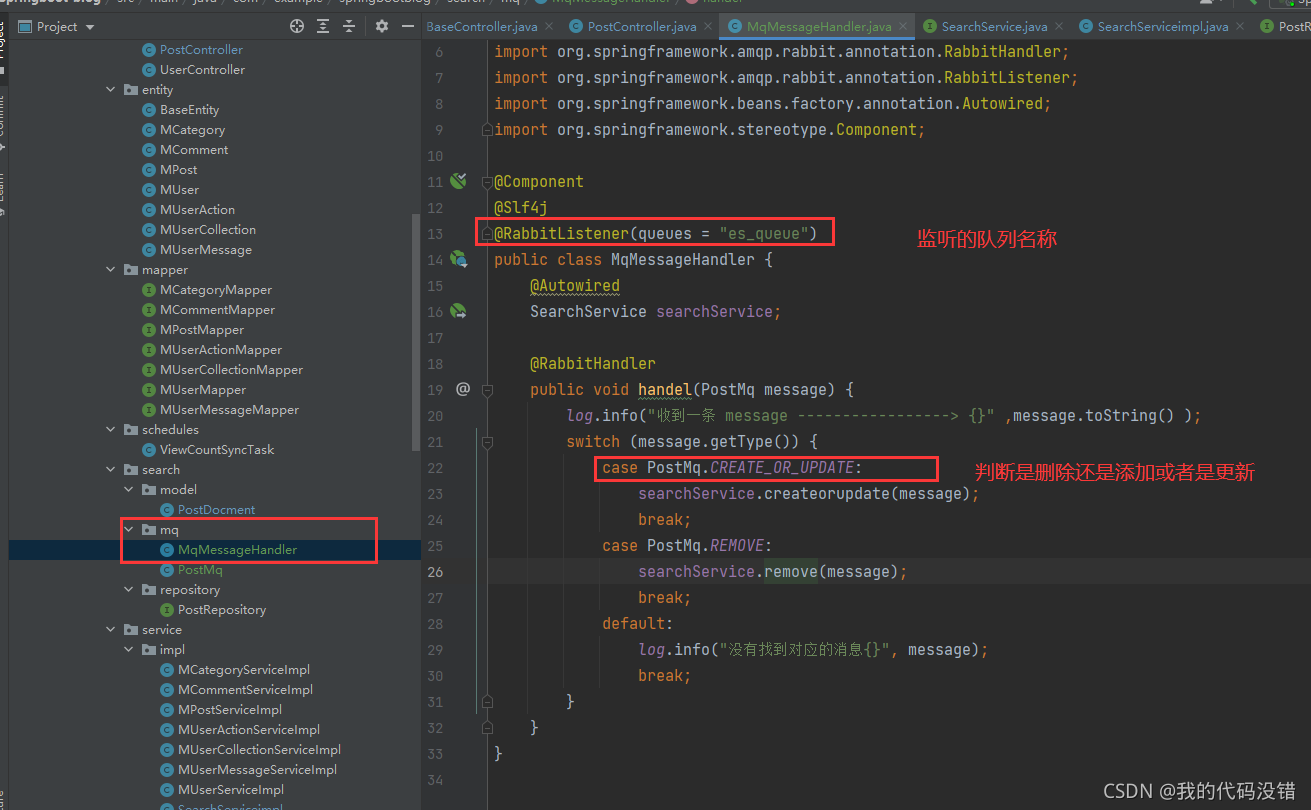
Task: Click the @ gutter marker on line 19
Action: tap(462, 389)
